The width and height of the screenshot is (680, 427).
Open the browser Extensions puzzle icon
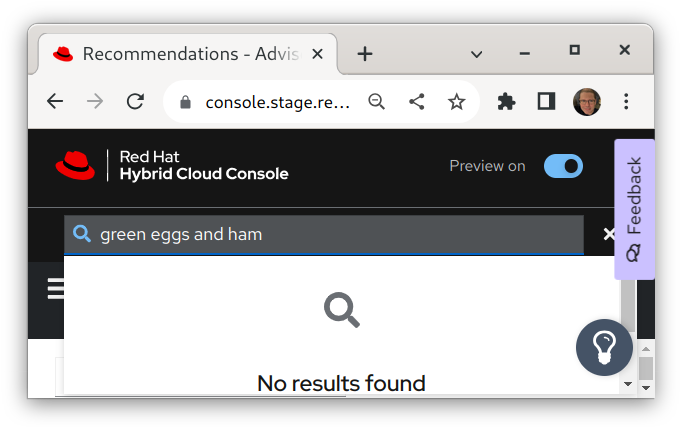point(507,101)
